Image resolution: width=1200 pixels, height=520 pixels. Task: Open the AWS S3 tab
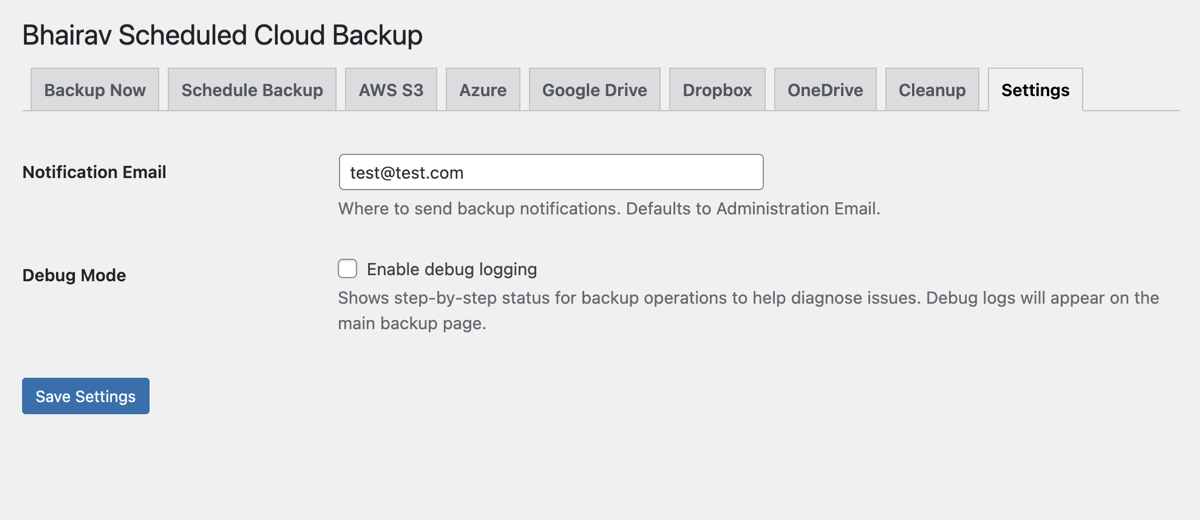[391, 90]
